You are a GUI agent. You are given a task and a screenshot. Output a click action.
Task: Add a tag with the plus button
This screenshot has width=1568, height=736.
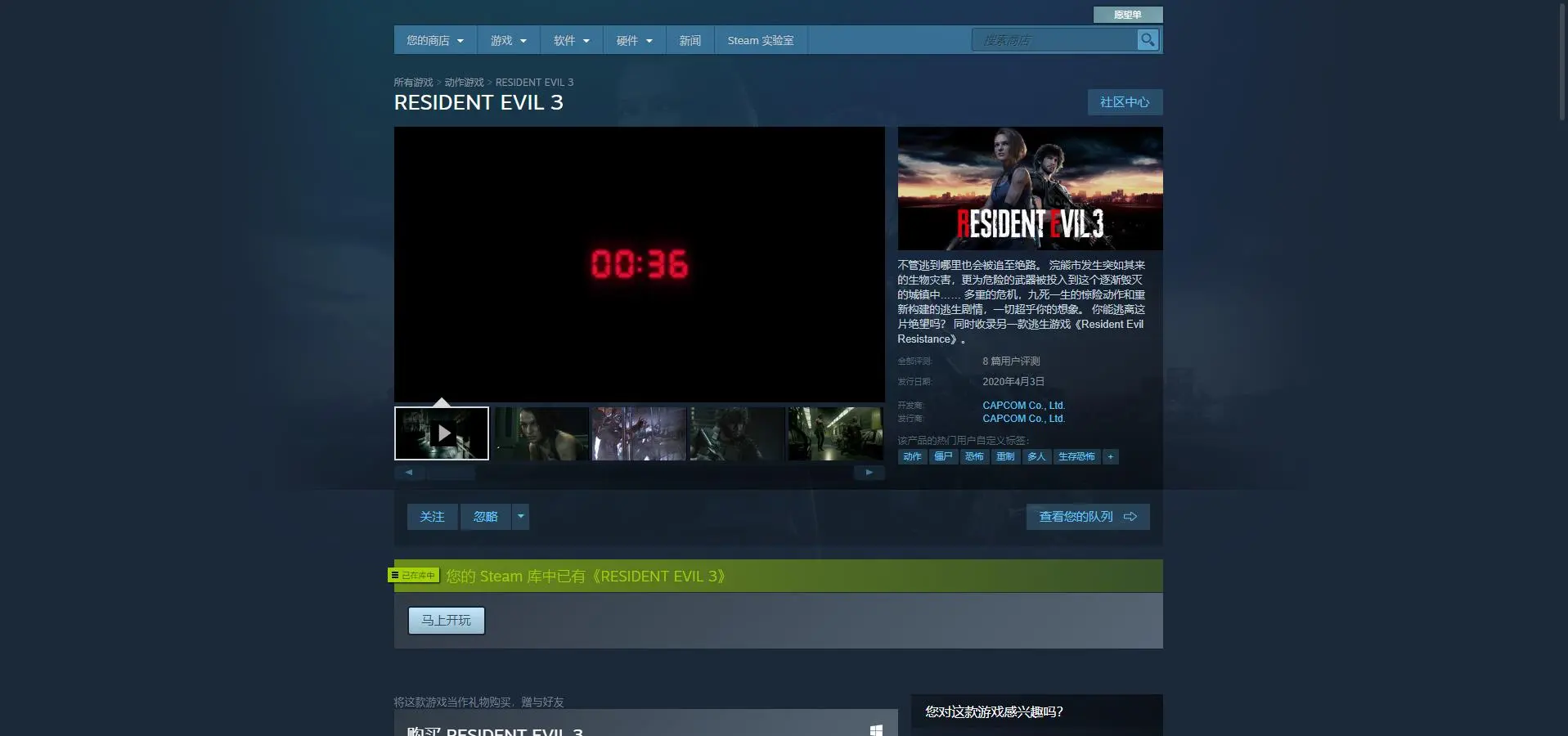[x=1110, y=457]
